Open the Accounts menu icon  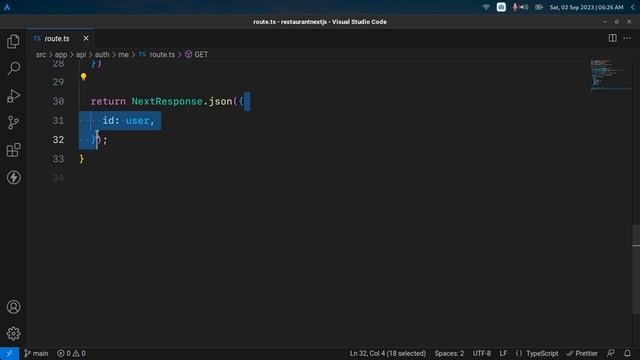(13, 307)
